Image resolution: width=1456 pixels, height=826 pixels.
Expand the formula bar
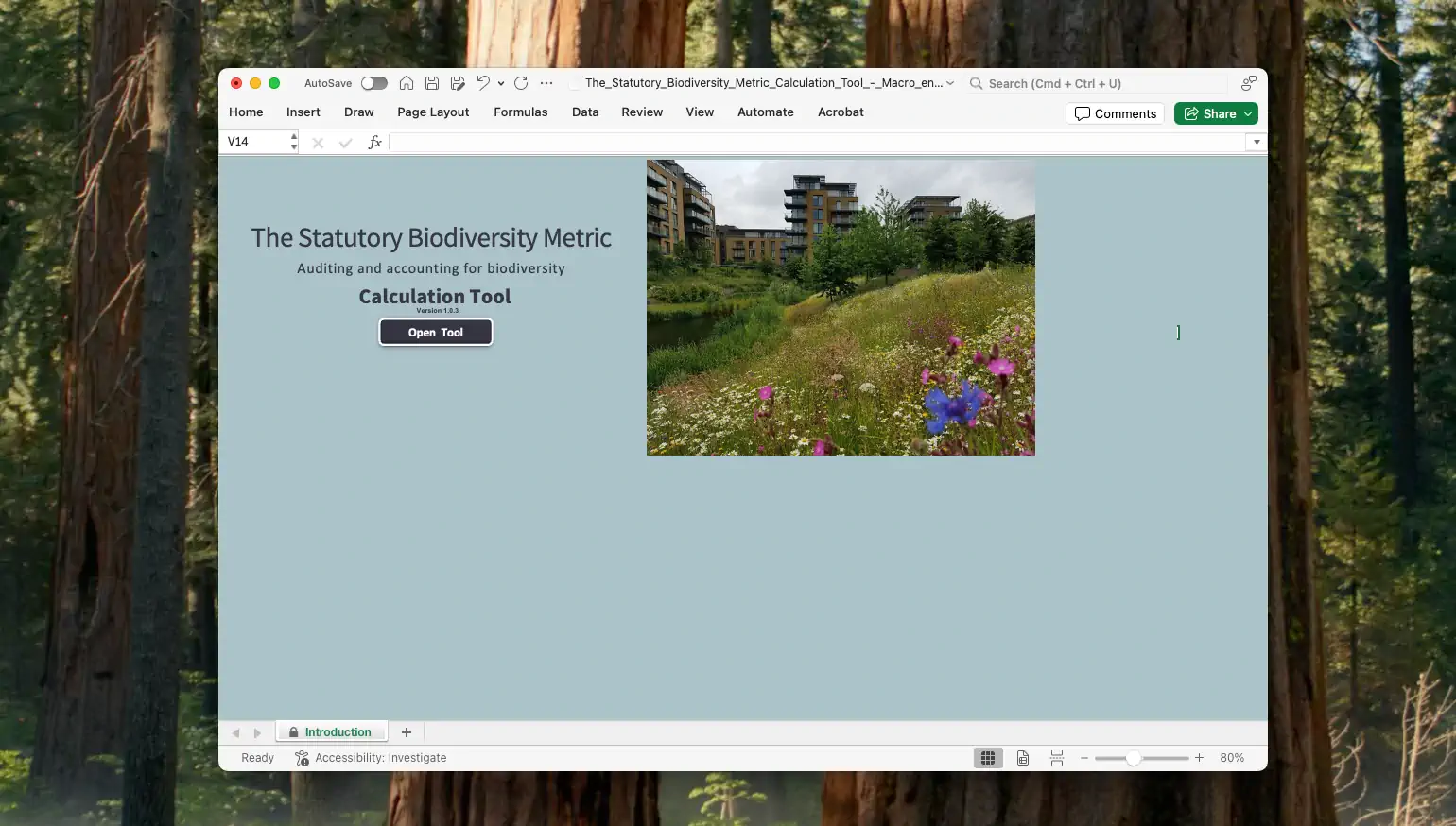pos(1257,142)
